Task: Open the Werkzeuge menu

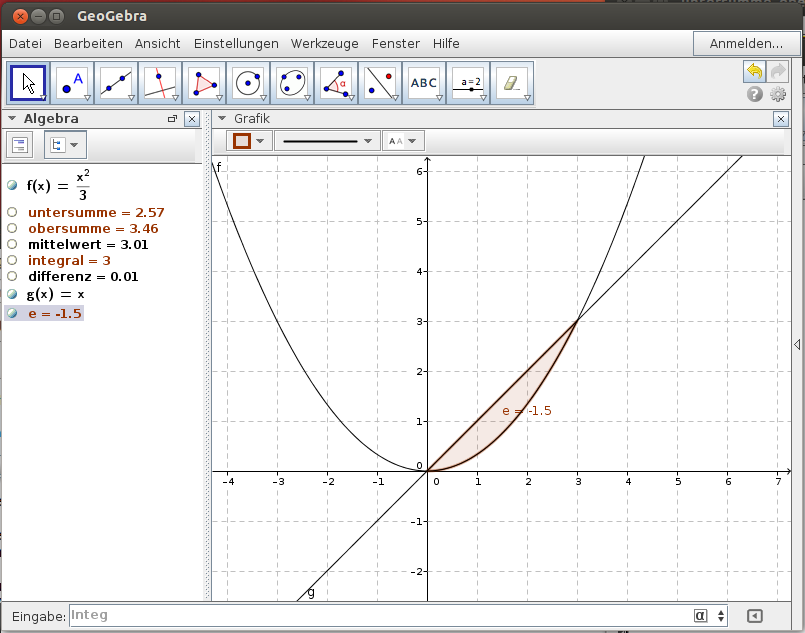Action: coord(324,44)
